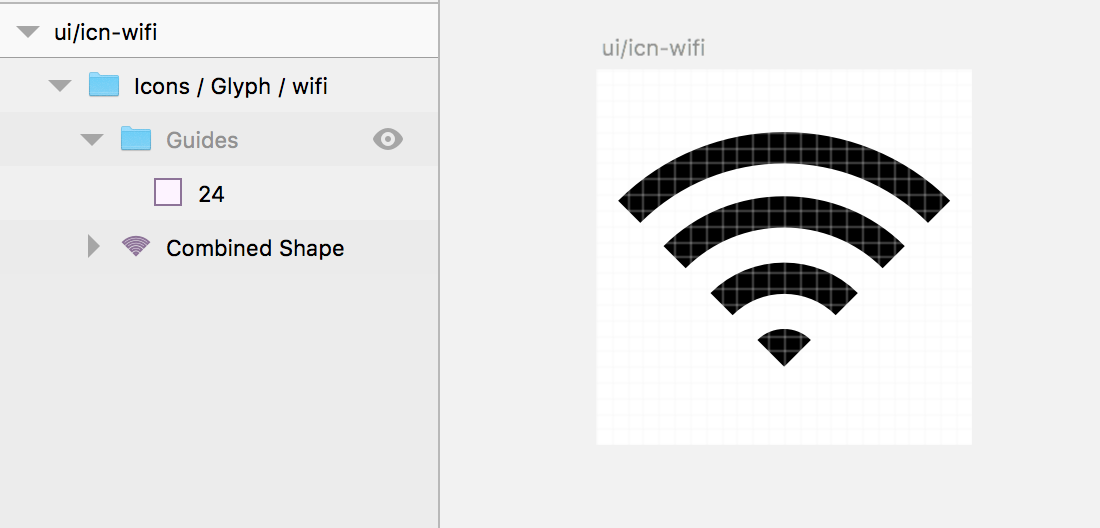Collapse the ui/icn-wifi artboard disclosure triangle
This screenshot has height=528, width=1100.
tap(27, 32)
